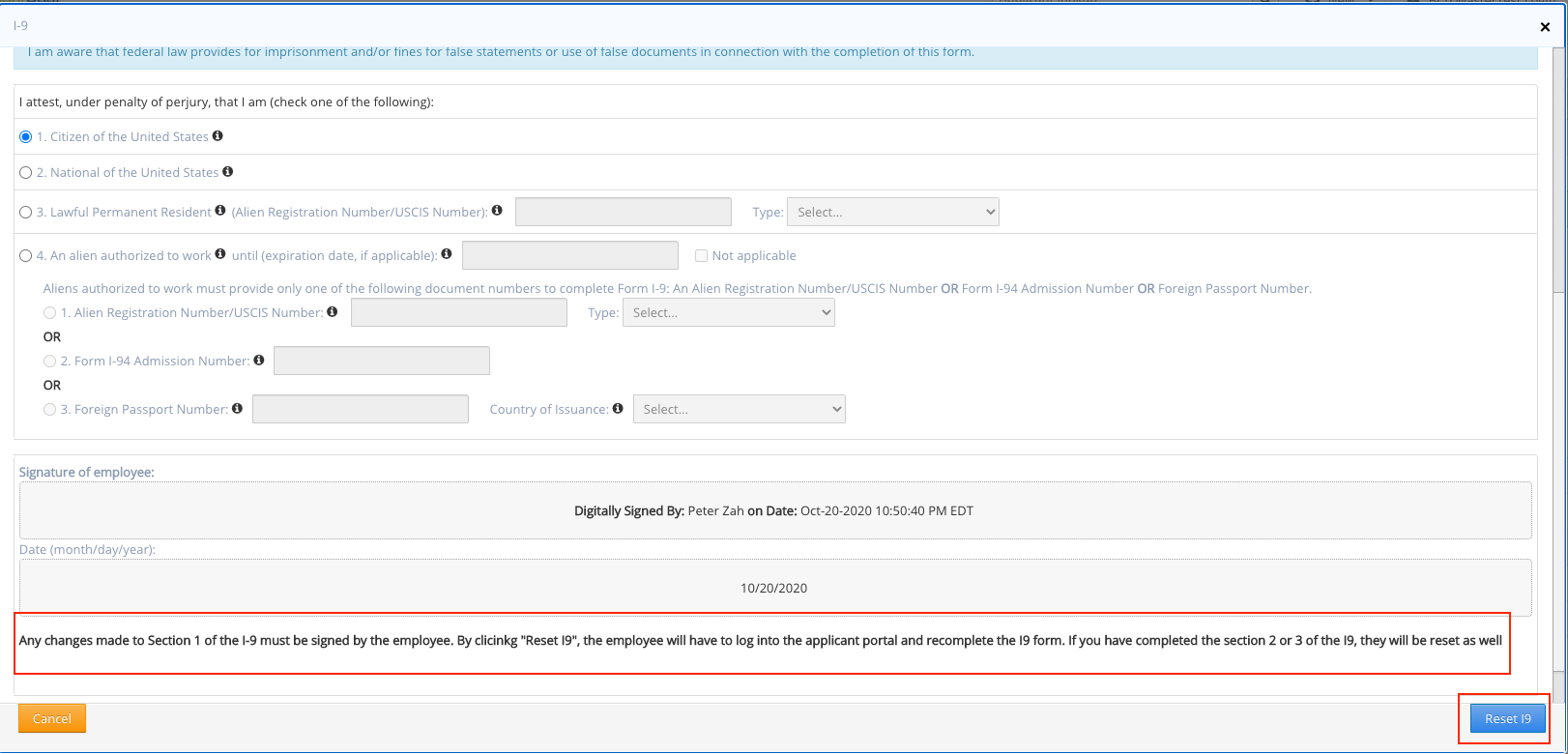Click info icon next to Lawful Permanent Resident
The height and width of the screenshot is (754, 1568).
point(220,211)
